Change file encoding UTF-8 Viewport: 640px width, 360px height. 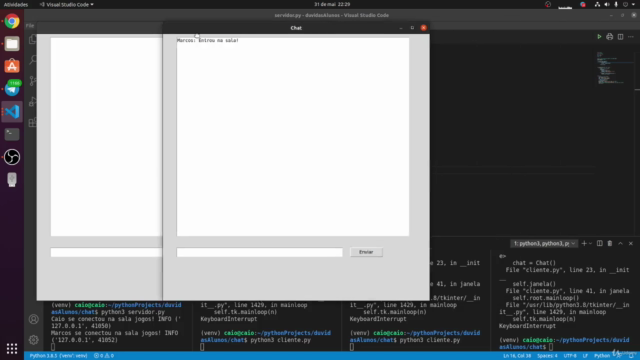(570, 356)
